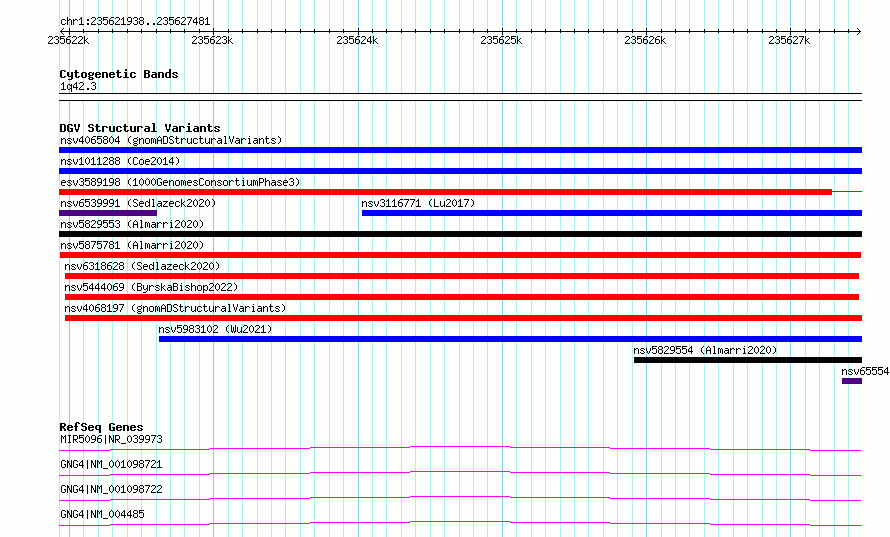Select the GNG4|NM_001098722 transcript label
The height and width of the screenshot is (537, 890).
pyautogui.click(x=111, y=489)
